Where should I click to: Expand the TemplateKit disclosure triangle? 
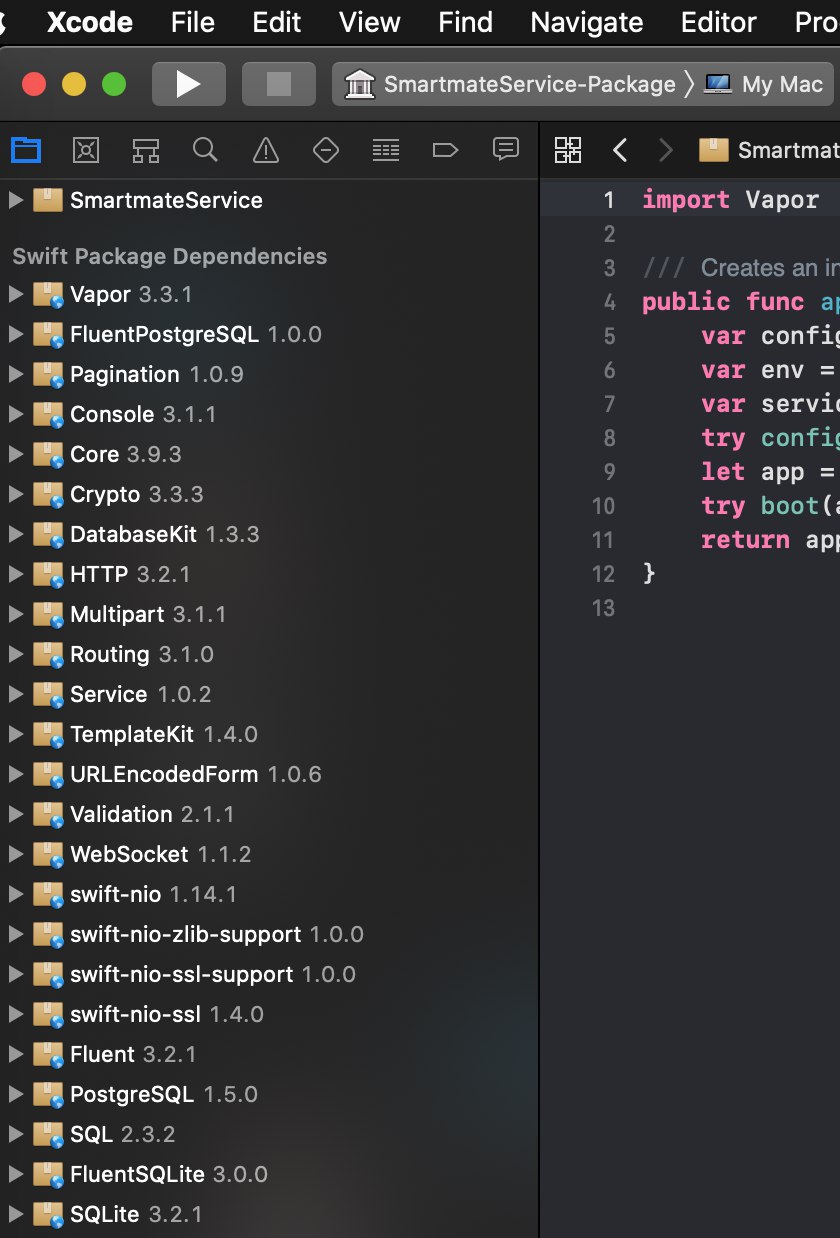point(15,734)
